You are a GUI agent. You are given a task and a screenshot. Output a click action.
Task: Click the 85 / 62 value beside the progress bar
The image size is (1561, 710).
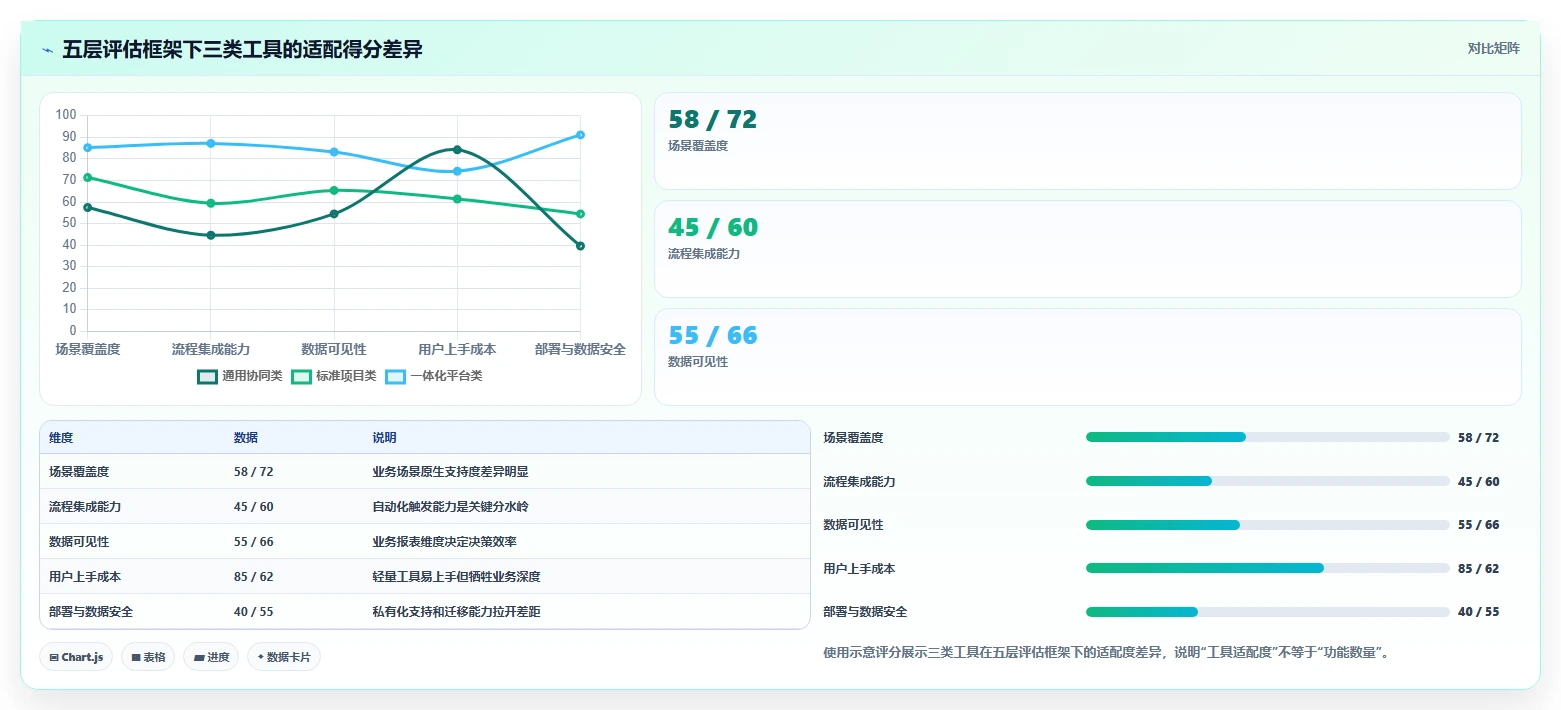tap(1479, 569)
